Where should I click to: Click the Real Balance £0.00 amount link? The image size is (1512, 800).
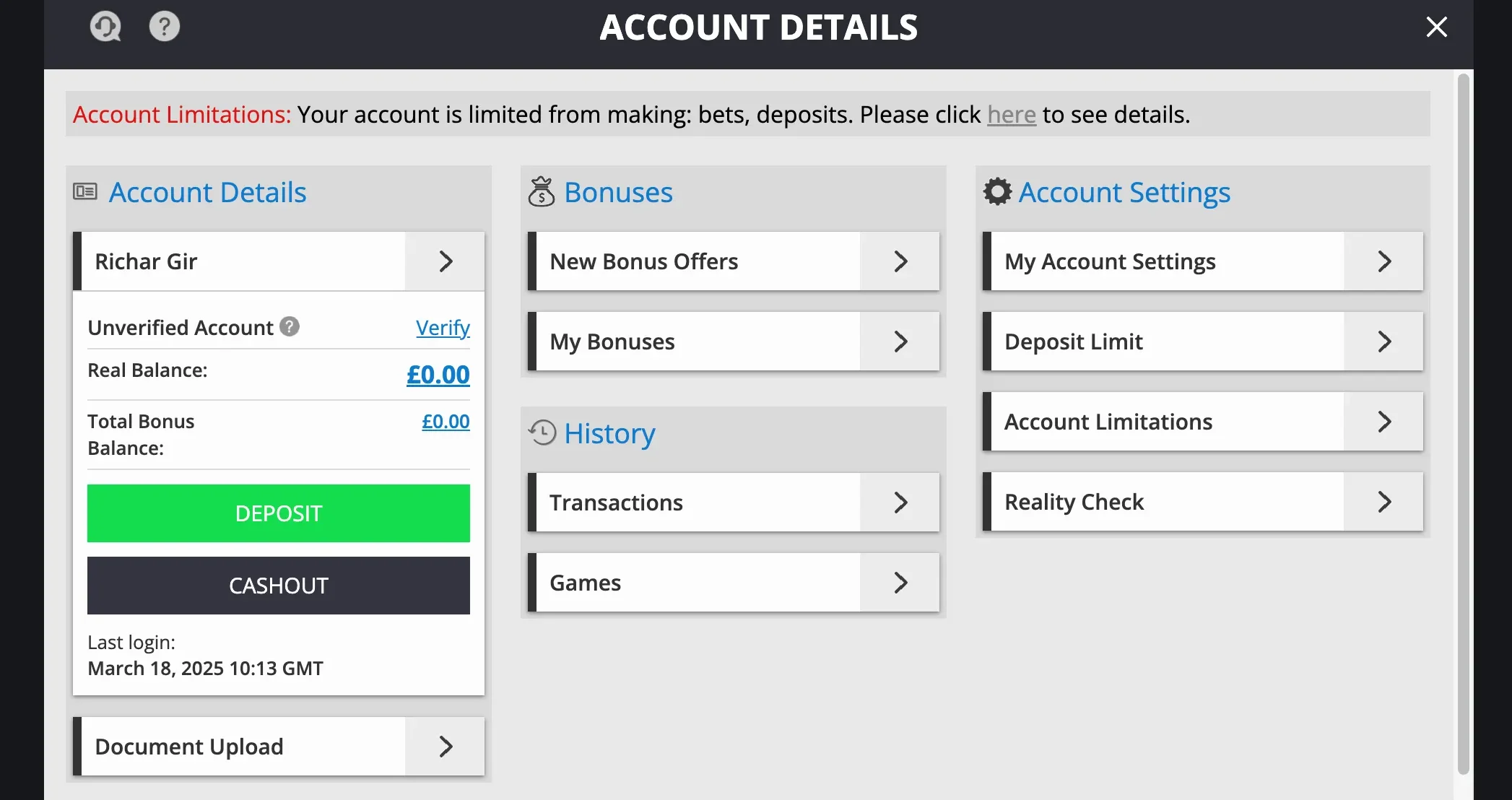coord(438,375)
